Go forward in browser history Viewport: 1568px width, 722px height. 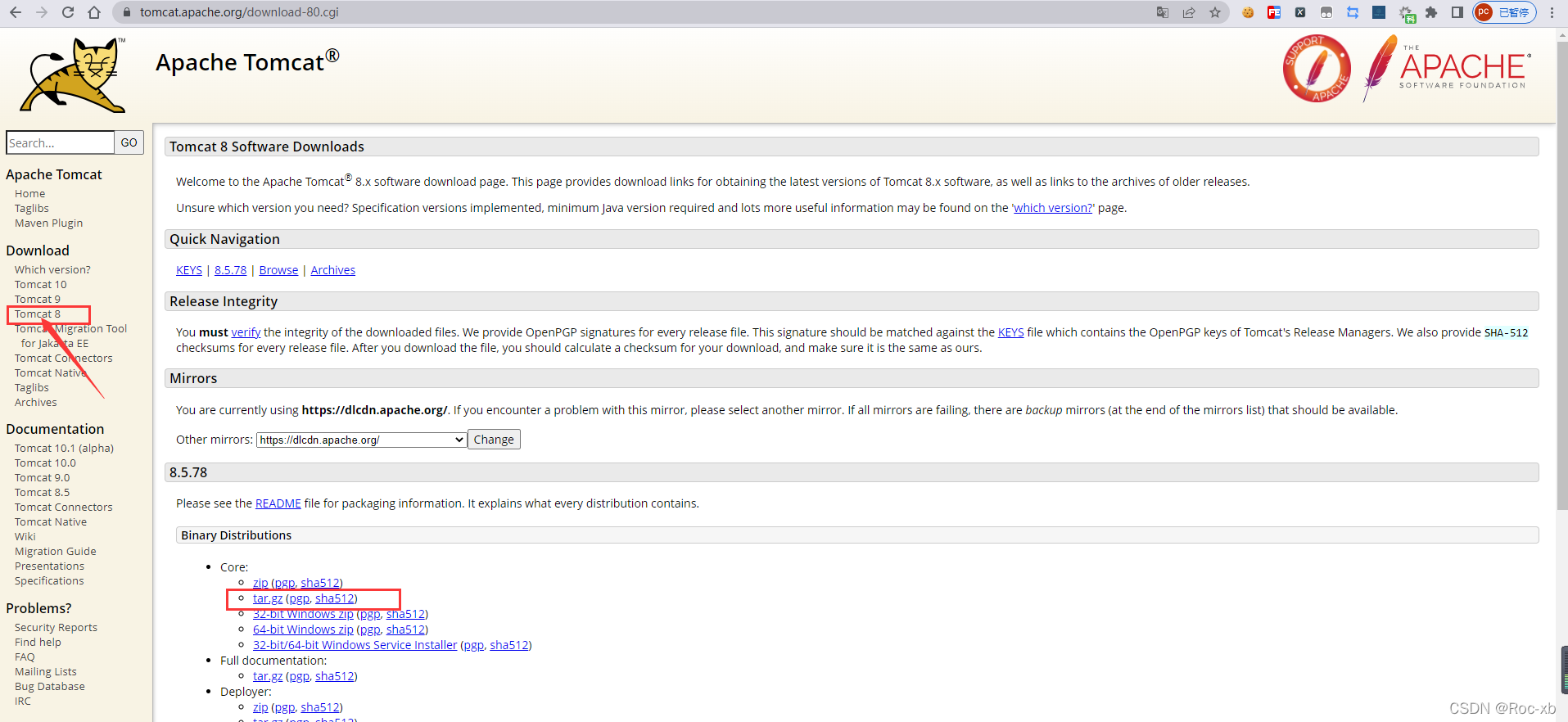tap(42, 12)
